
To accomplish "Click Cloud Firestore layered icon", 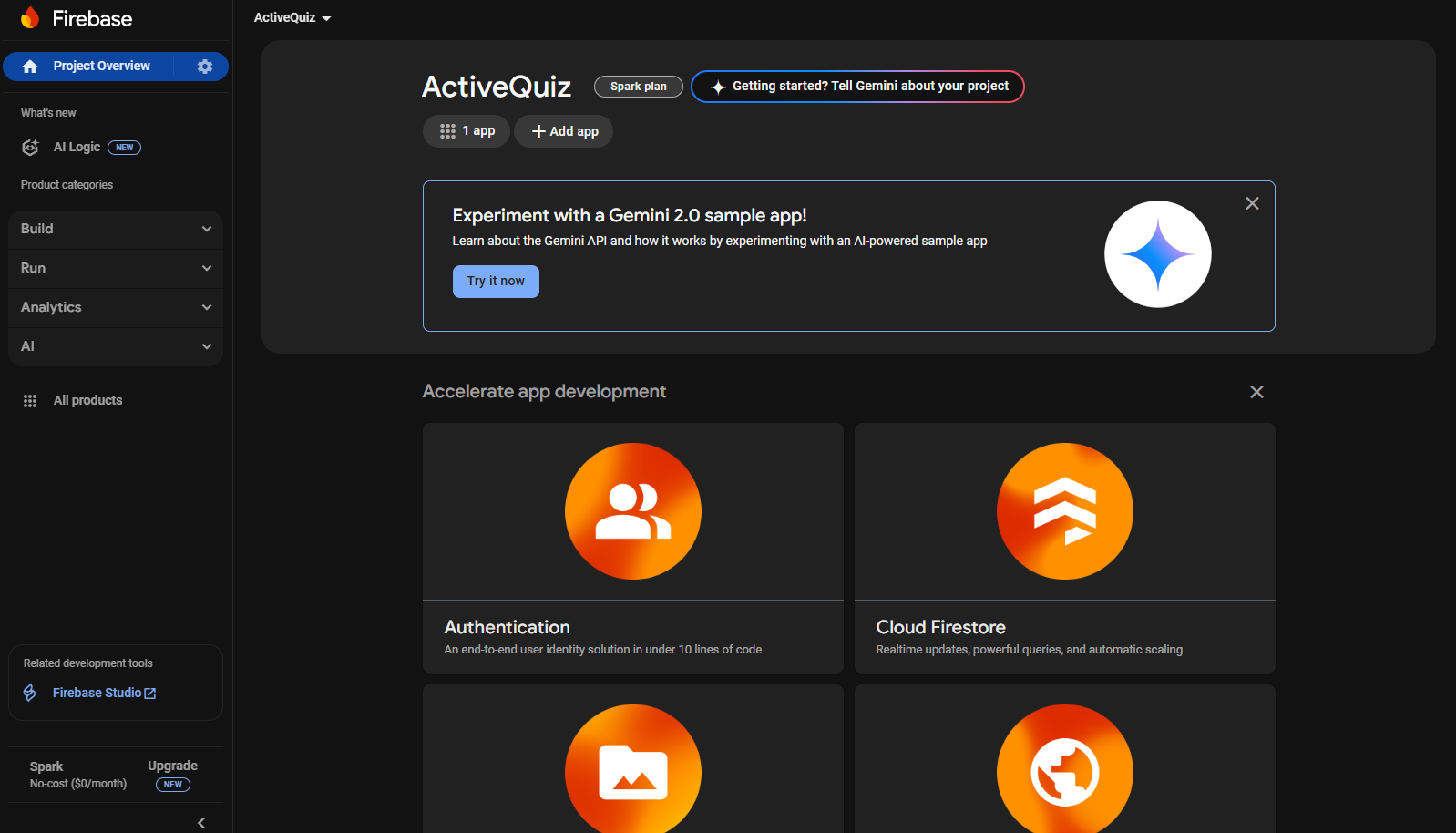I will tap(1065, 511).
